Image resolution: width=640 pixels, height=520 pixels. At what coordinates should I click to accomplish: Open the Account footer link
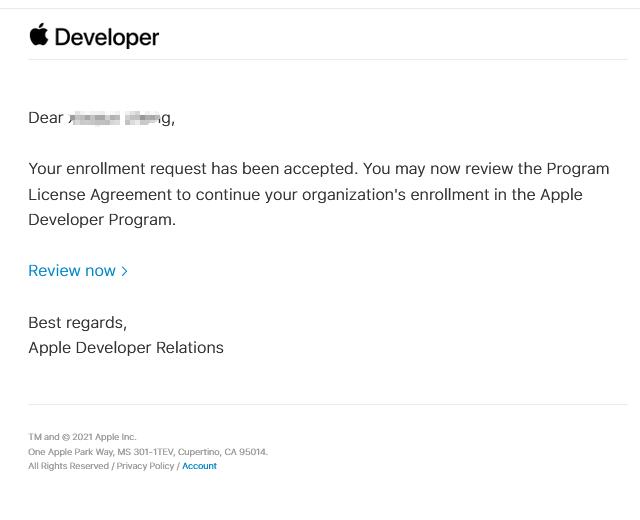(x=199, y=466)
